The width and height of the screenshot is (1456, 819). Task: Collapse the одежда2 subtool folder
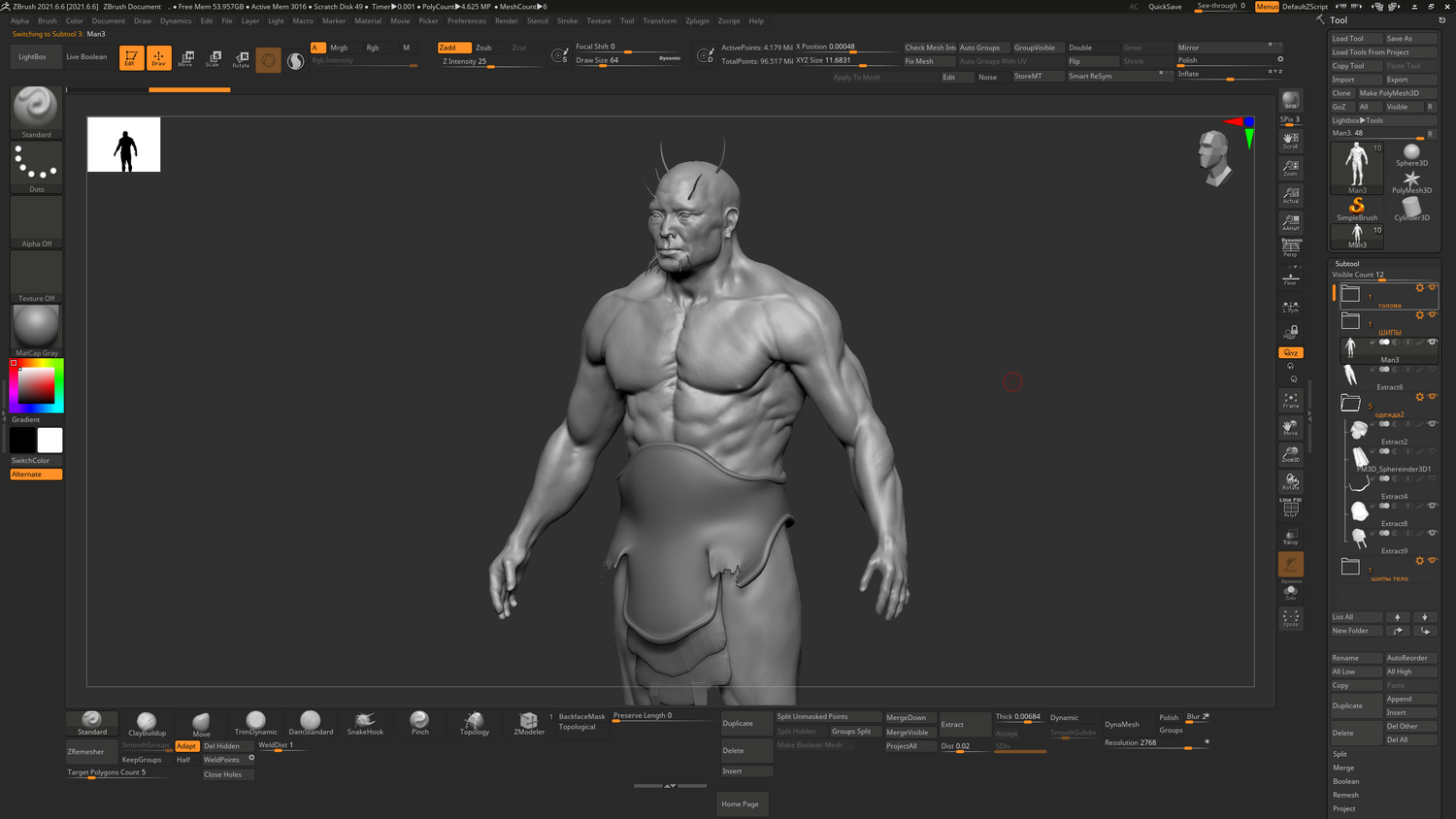[1350, 402]
